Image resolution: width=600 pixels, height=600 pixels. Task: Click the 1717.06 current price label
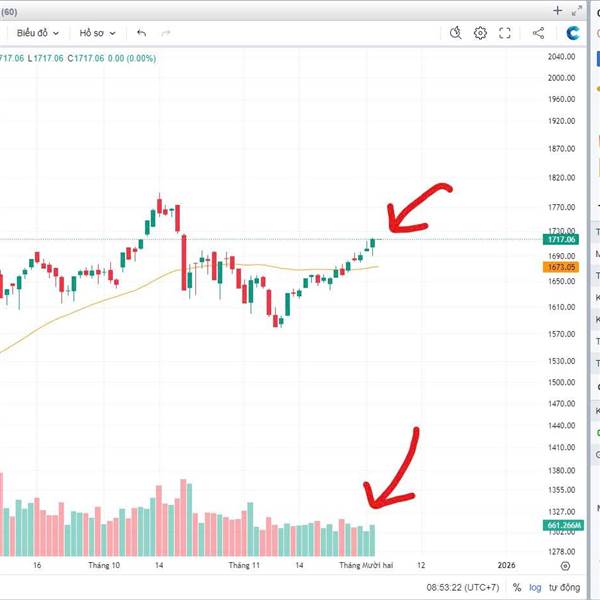(559, 240)
